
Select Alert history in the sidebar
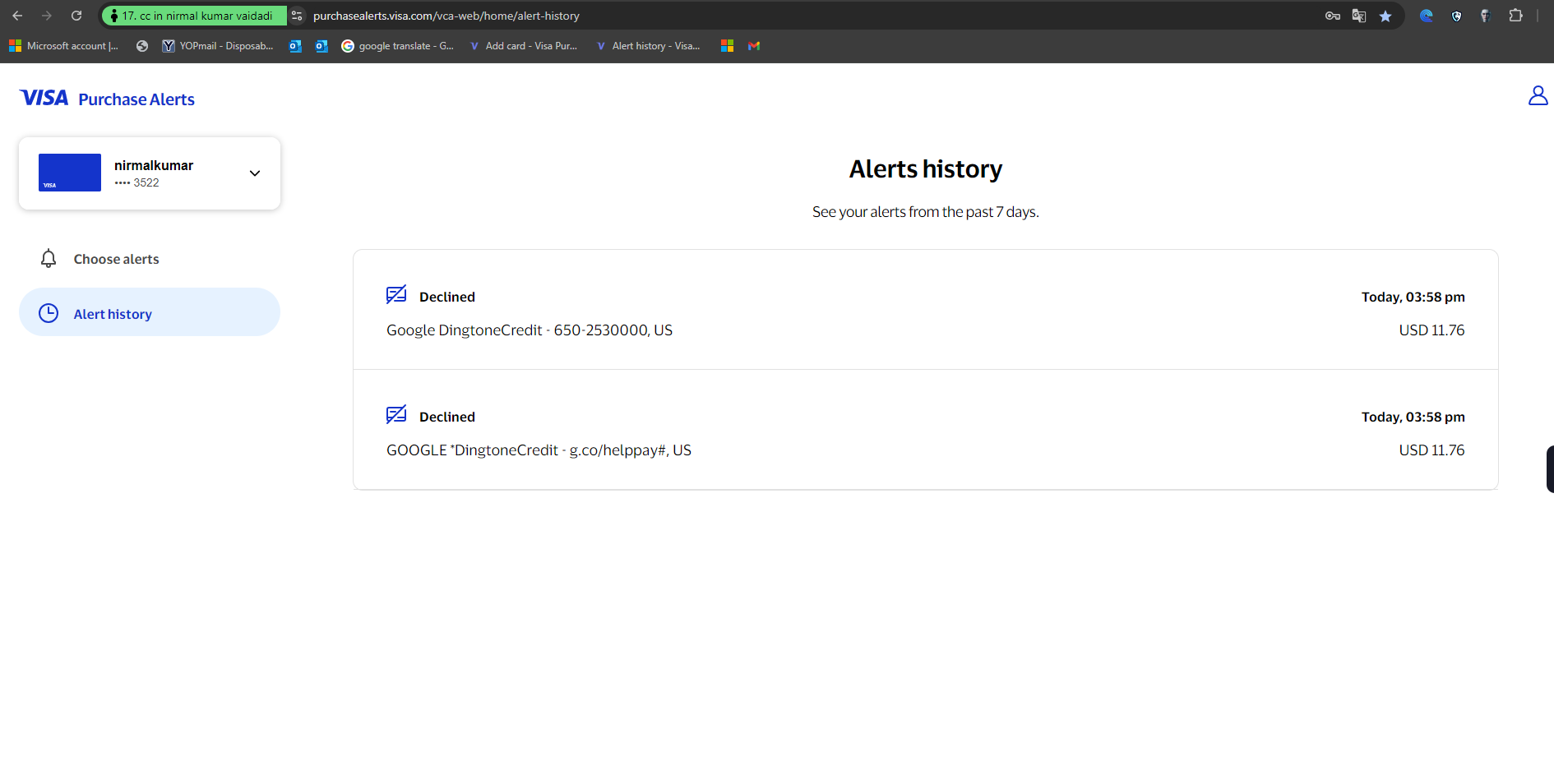(x=113, y=314)
